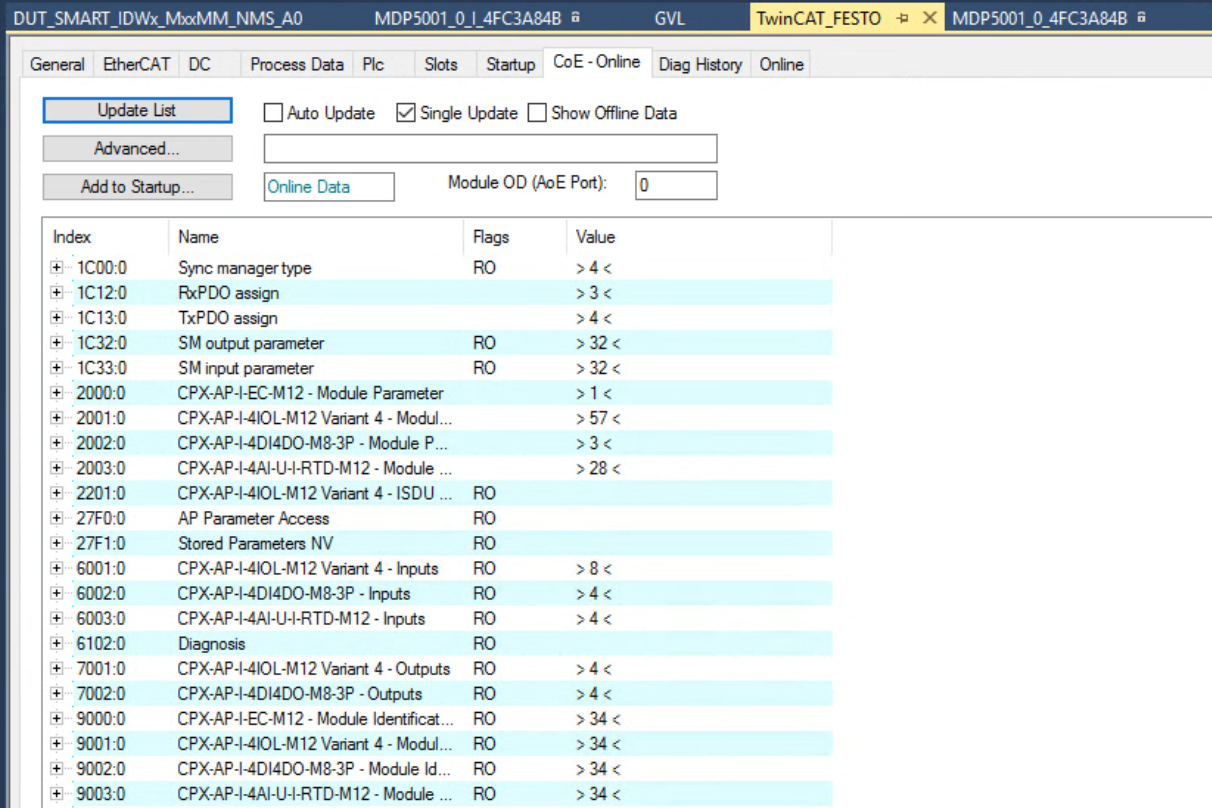Open the GVL document tab
Screen dimensions: 1212x808
tap(670, 18)
